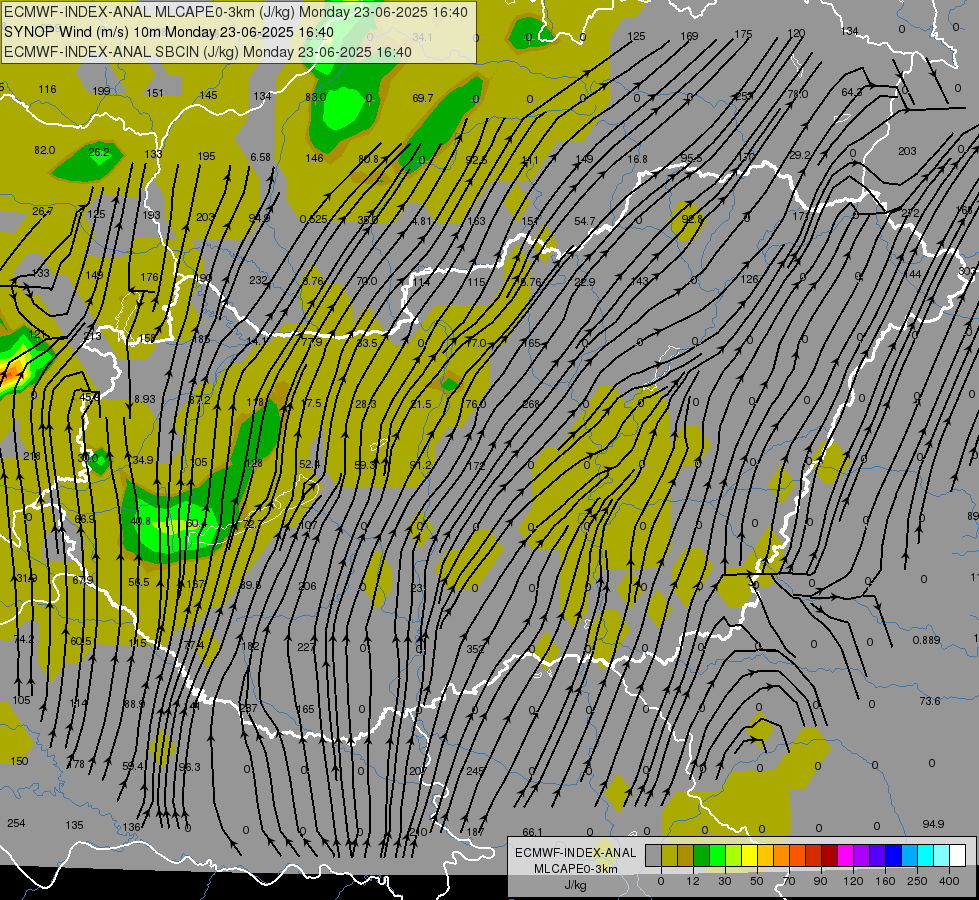The width and height of the screenshot is (979, 900).
Task: Click the map value 206
Action: tap(307, 586)
